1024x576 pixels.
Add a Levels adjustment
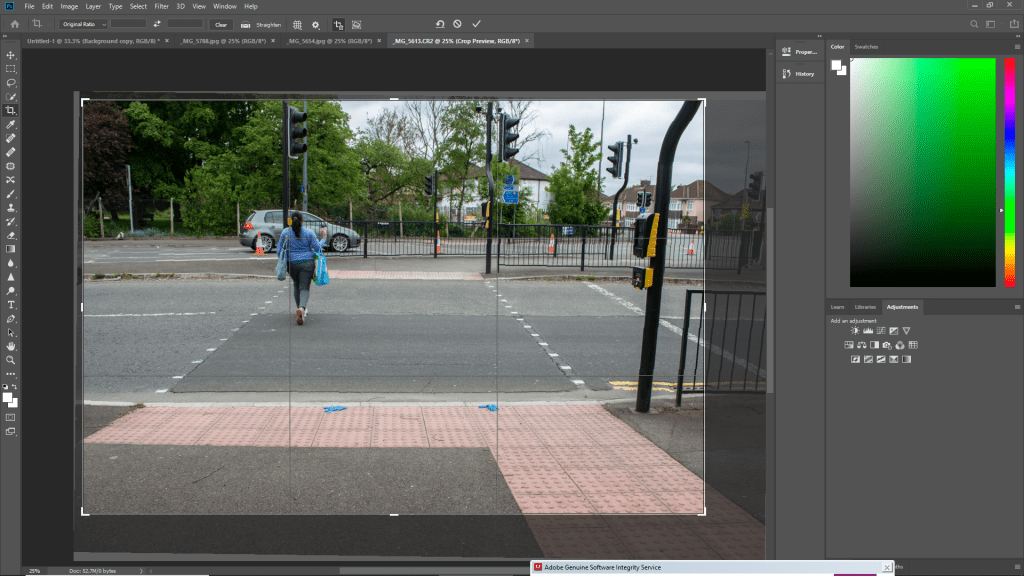pos(868,330)
